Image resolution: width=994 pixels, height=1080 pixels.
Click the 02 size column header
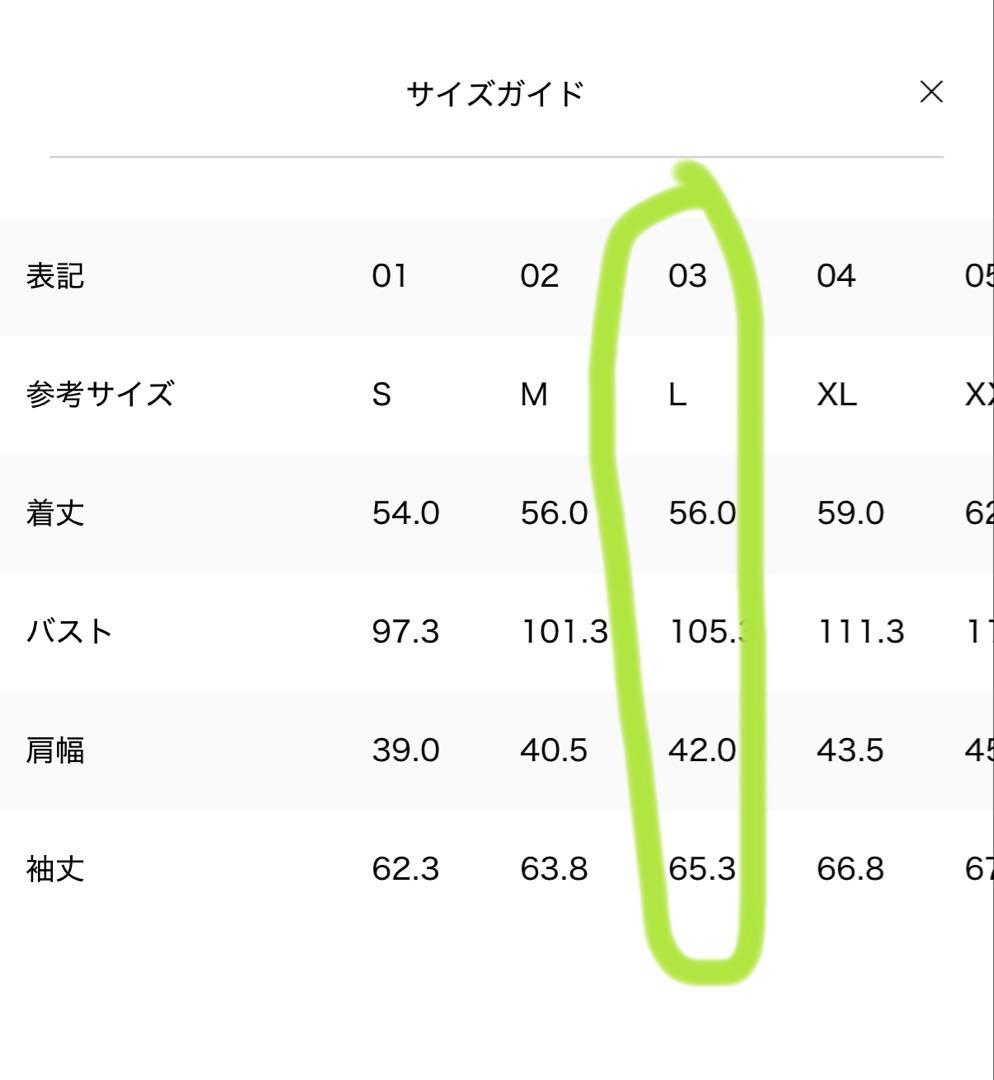click(539, 276)
